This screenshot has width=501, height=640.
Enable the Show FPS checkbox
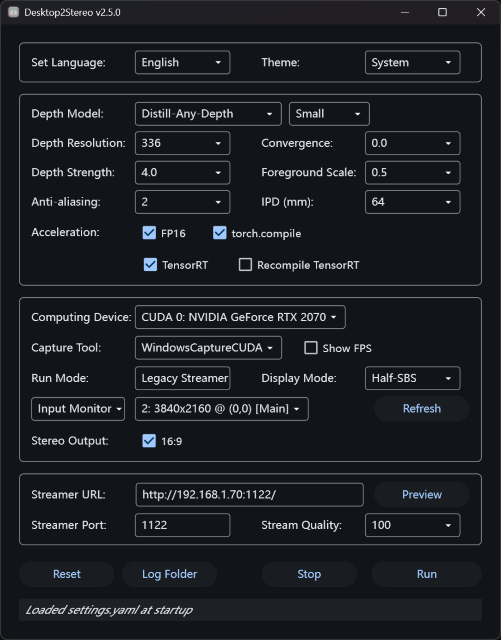311,348
